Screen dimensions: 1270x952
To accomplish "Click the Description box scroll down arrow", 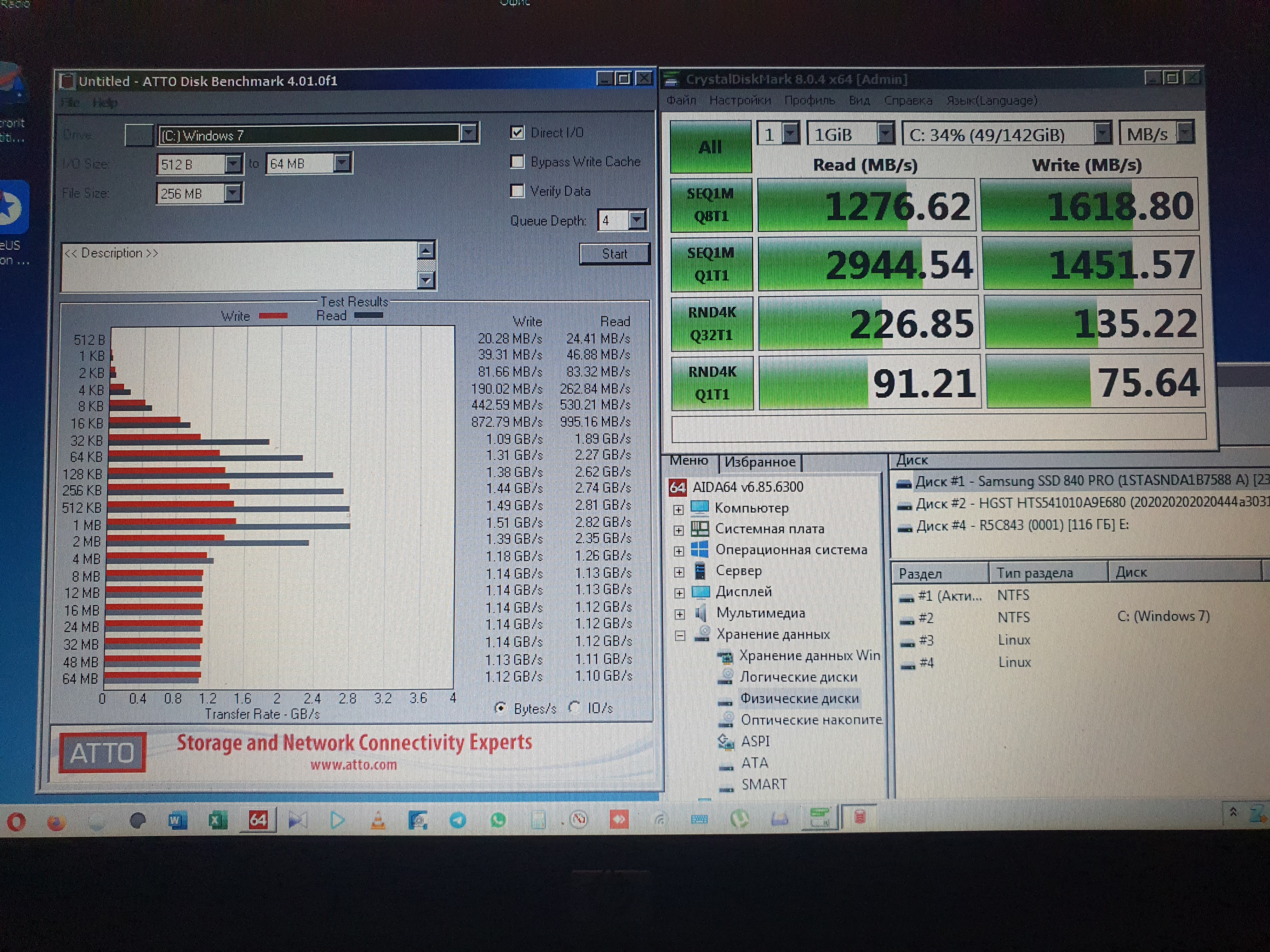I will tap(426, 280).
